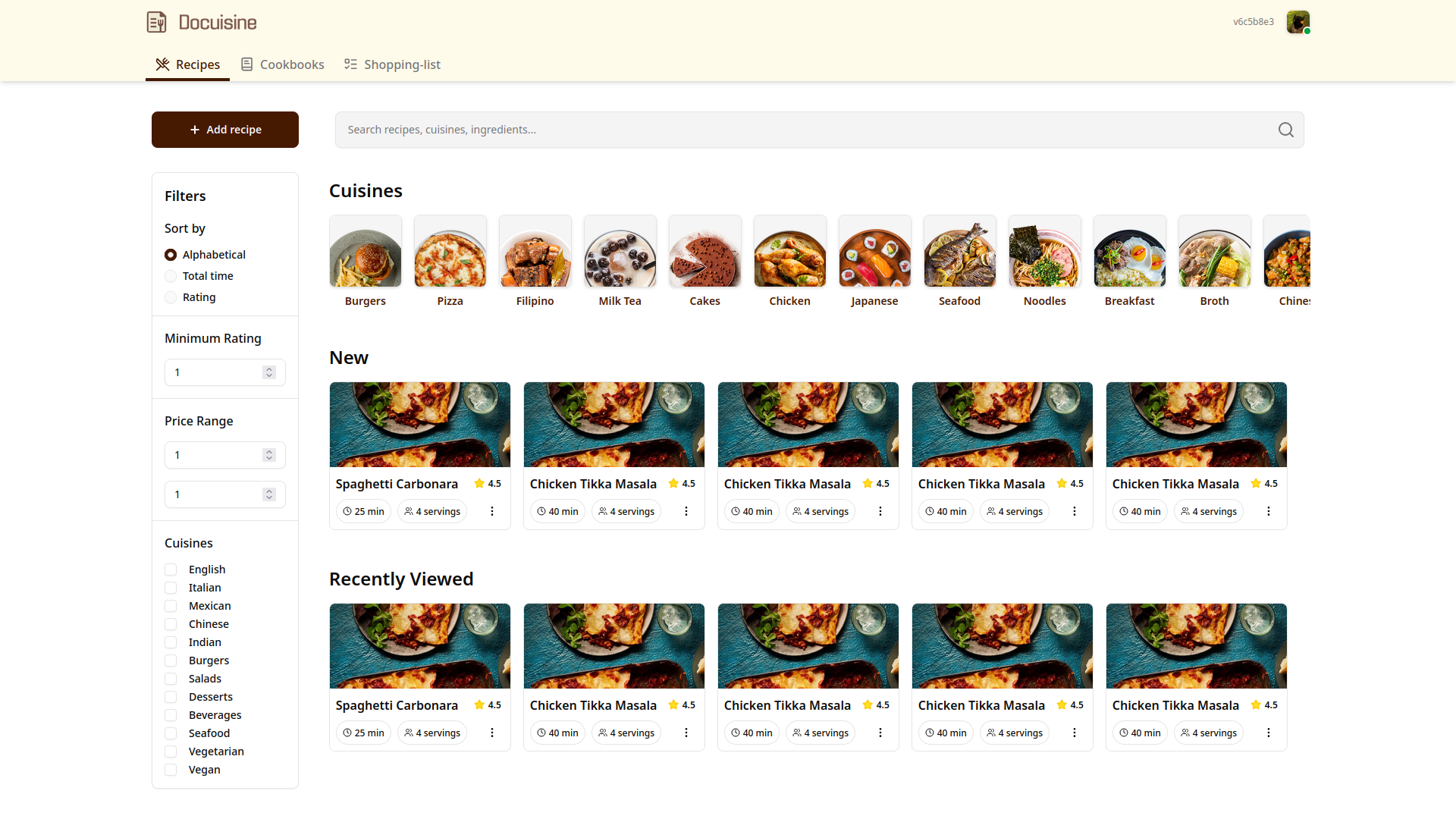Click the magnifier search icon

[1285, 130]
